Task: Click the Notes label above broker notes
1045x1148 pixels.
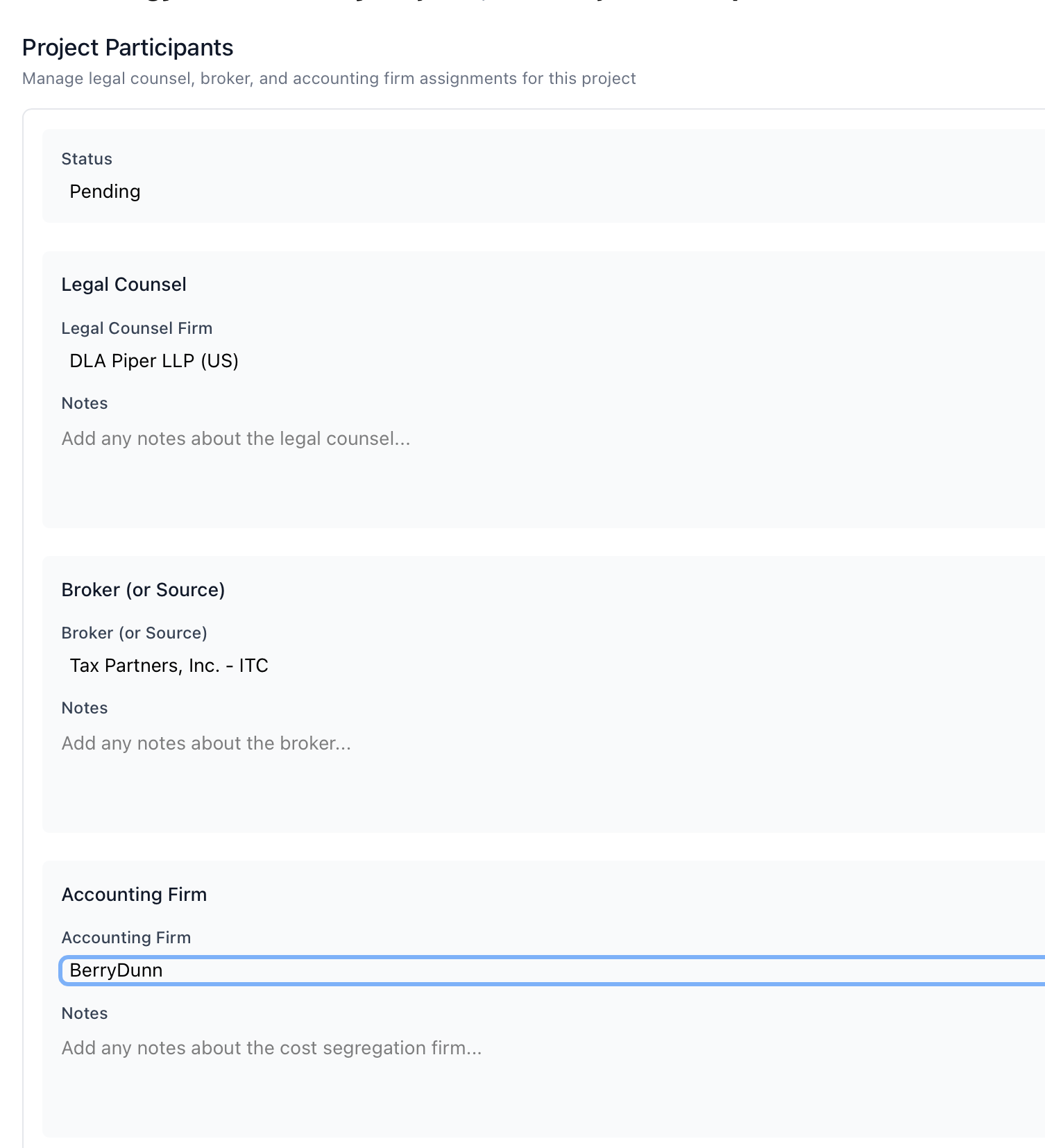Action: tap(85, 708)
